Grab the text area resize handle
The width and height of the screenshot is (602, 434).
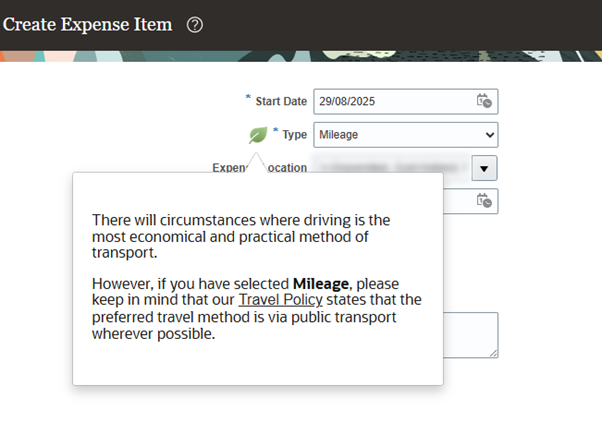[493, 352]
